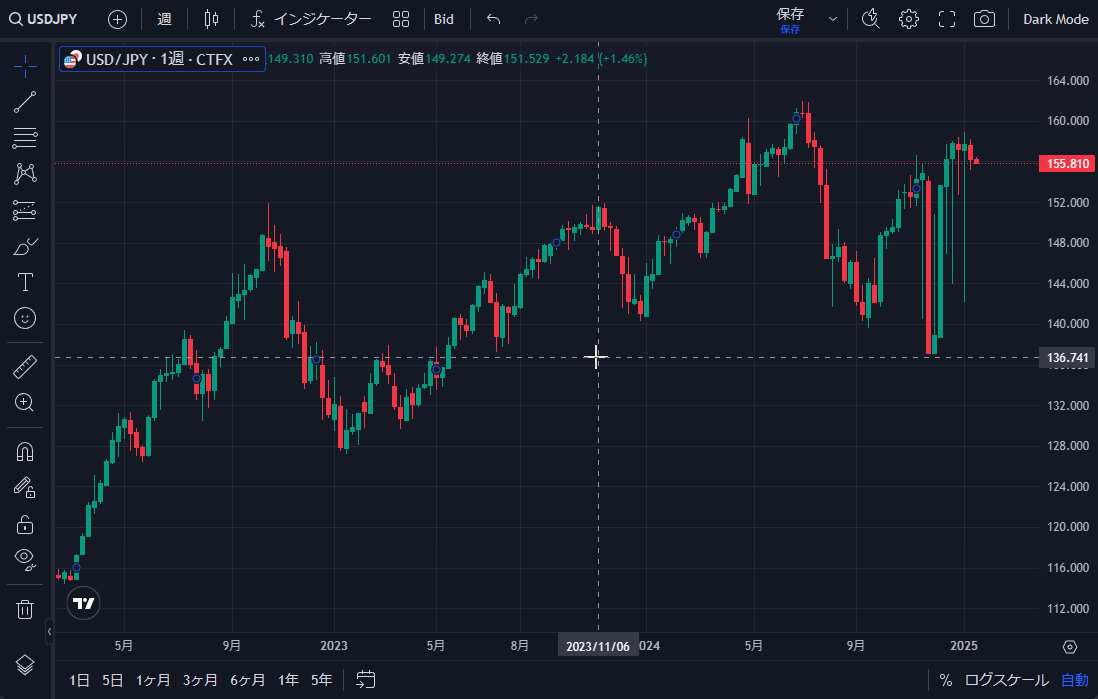Image resolution: width=1098 pixels, height=699 pixels.
Task: Redo the chart action
Action: (x=531, y=19)
